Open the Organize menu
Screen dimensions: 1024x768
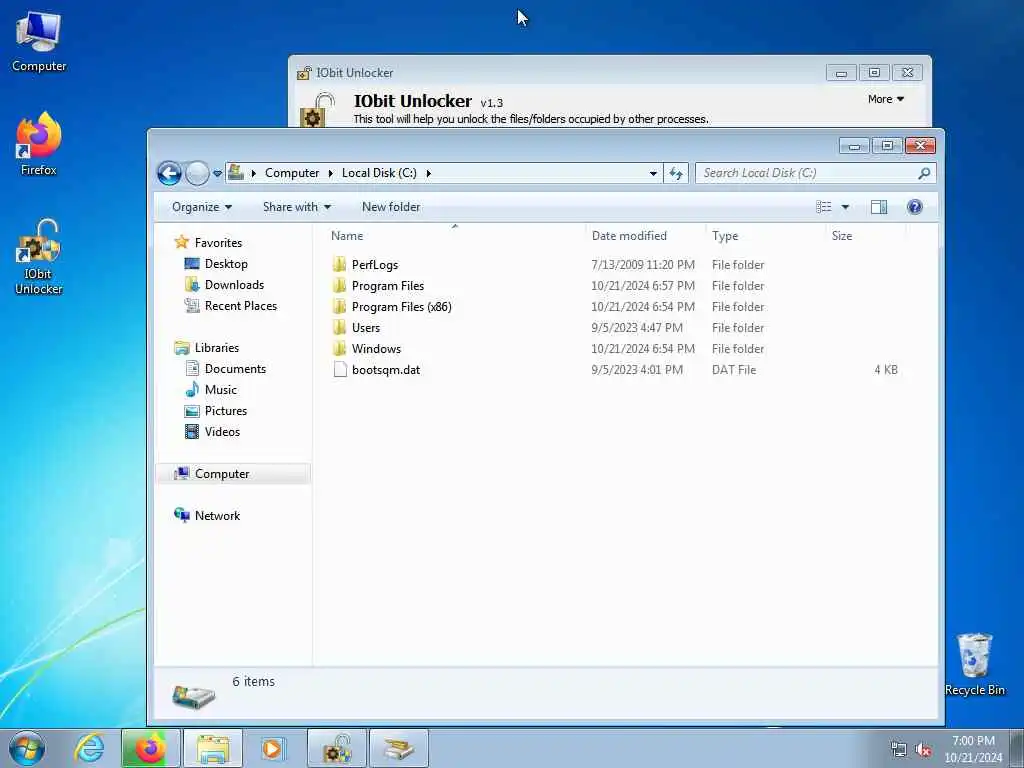[202, 207]
